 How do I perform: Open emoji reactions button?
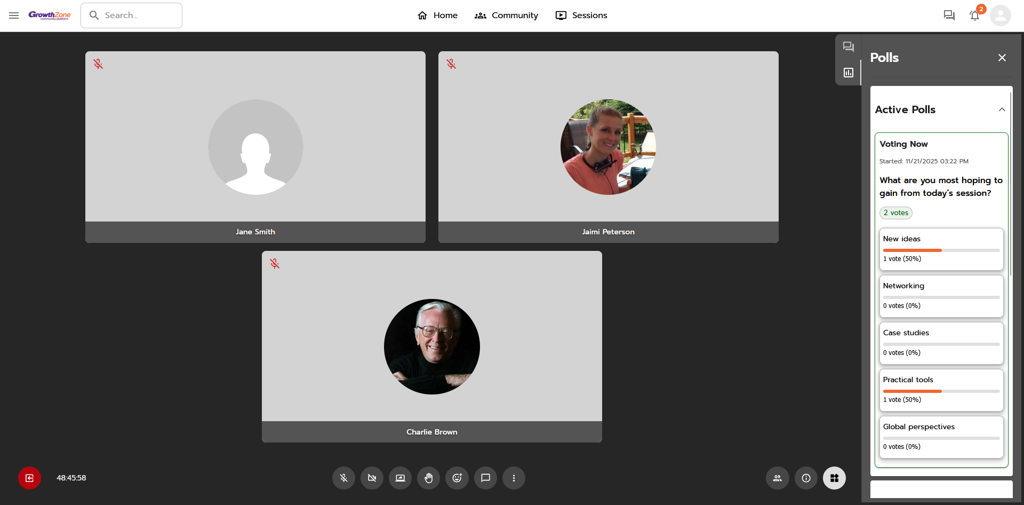pyautogui.click(x=457, y=478)
